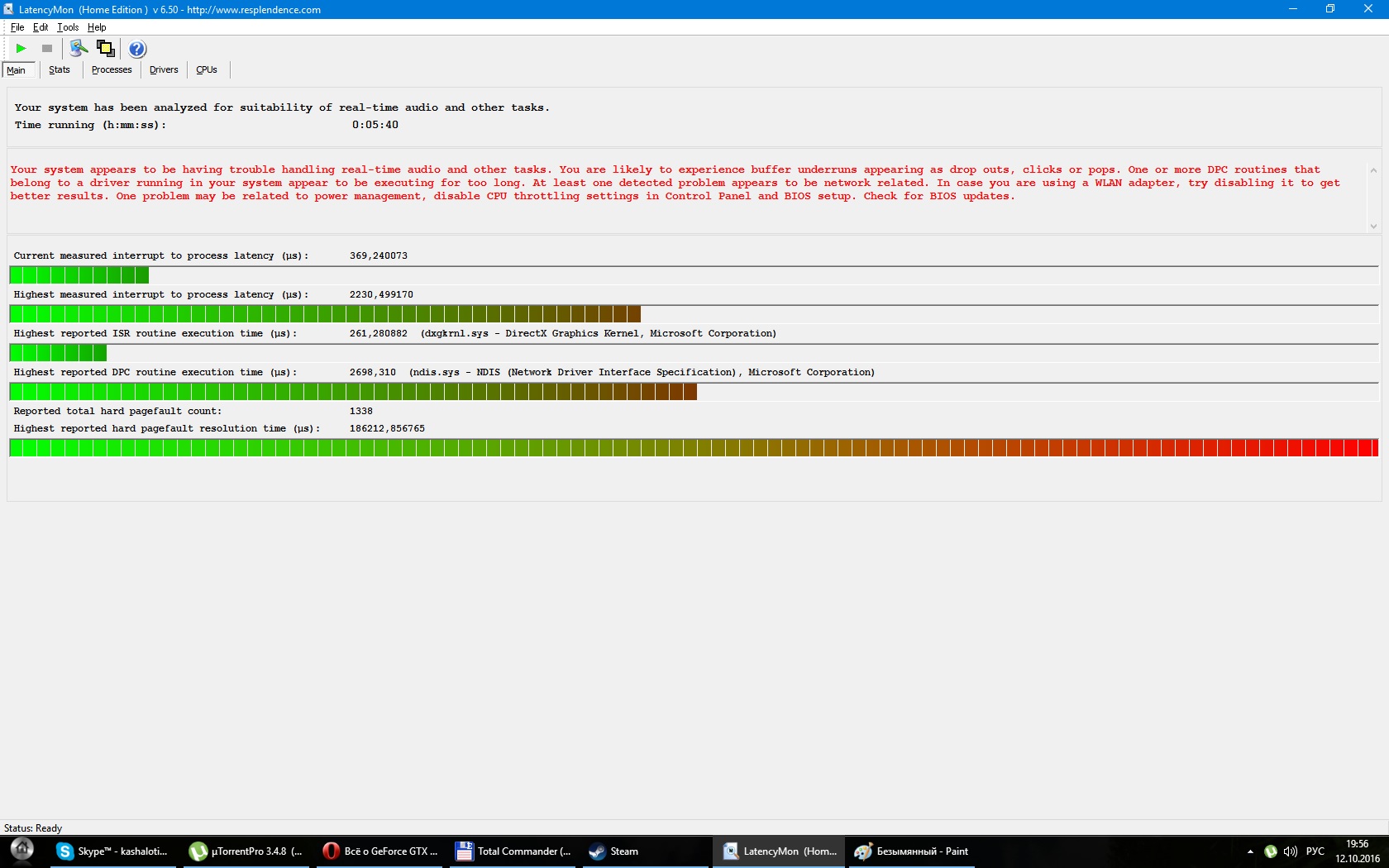
Task: Stop the monitor with the gray stop button
Action: 47,49
